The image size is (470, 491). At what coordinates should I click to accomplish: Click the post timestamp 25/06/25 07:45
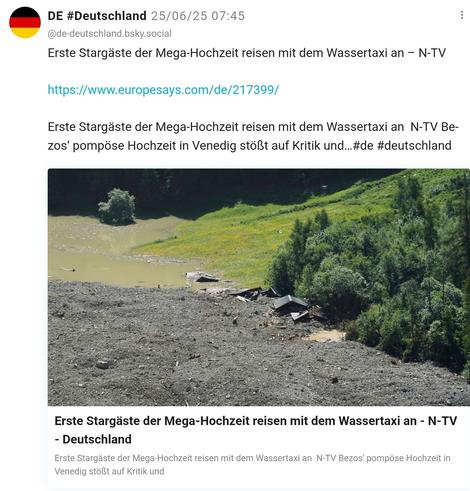(198, 16)
